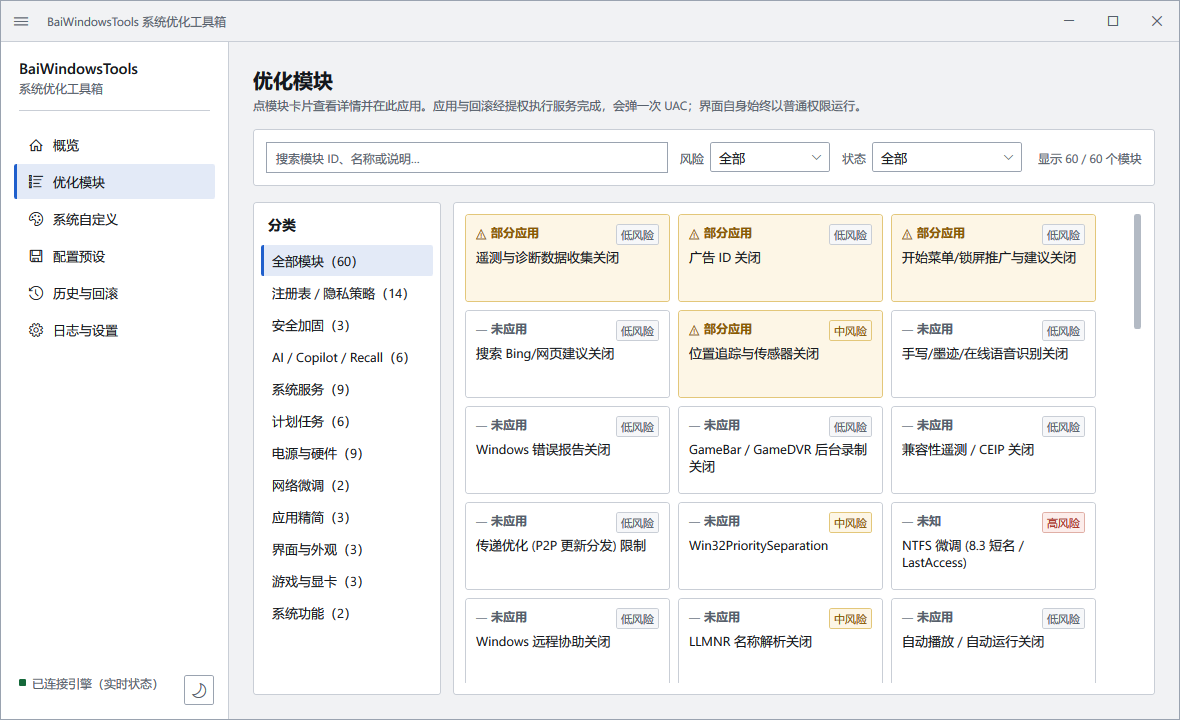This screenshot has height=720, width=1180.
Task: Click the palette icon beside 系统自定义
Action: tap(35, 219)
